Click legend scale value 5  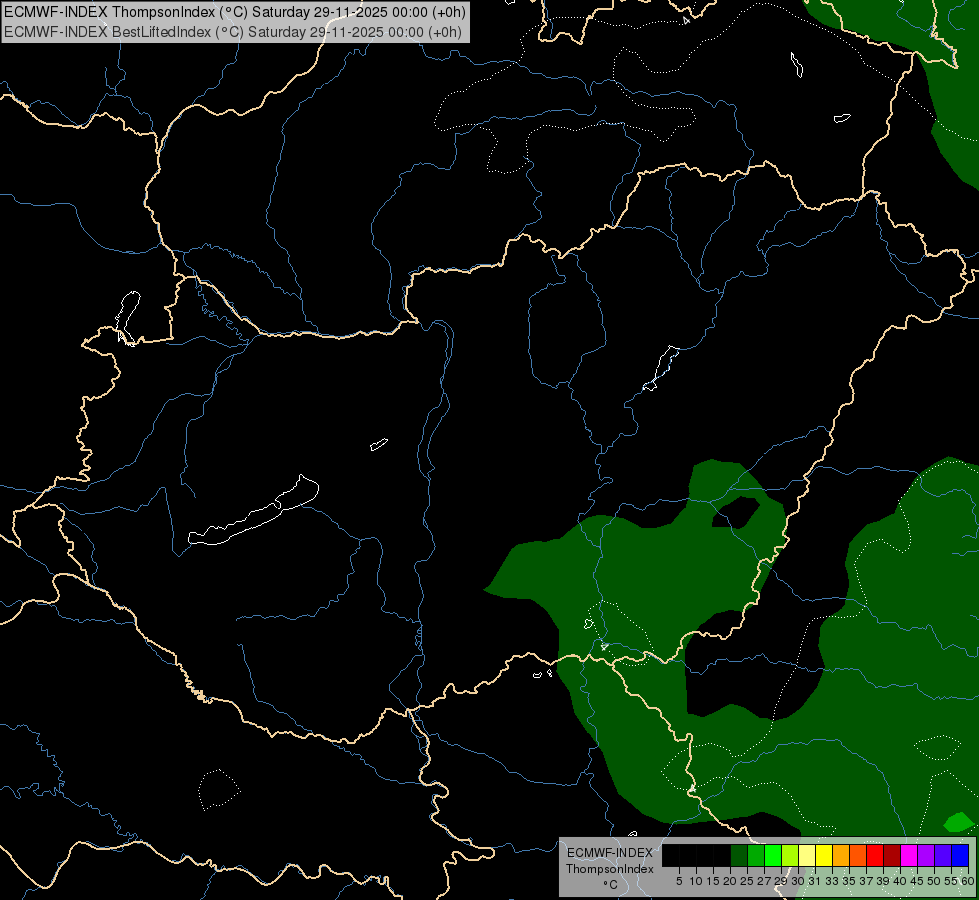679,881
